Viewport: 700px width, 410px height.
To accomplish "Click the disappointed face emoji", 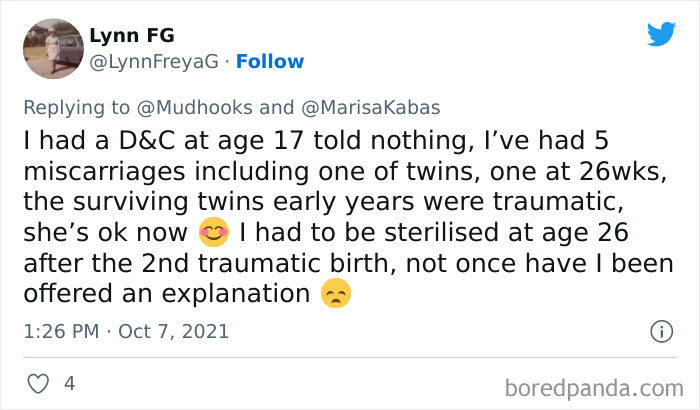I will (336, 295).
